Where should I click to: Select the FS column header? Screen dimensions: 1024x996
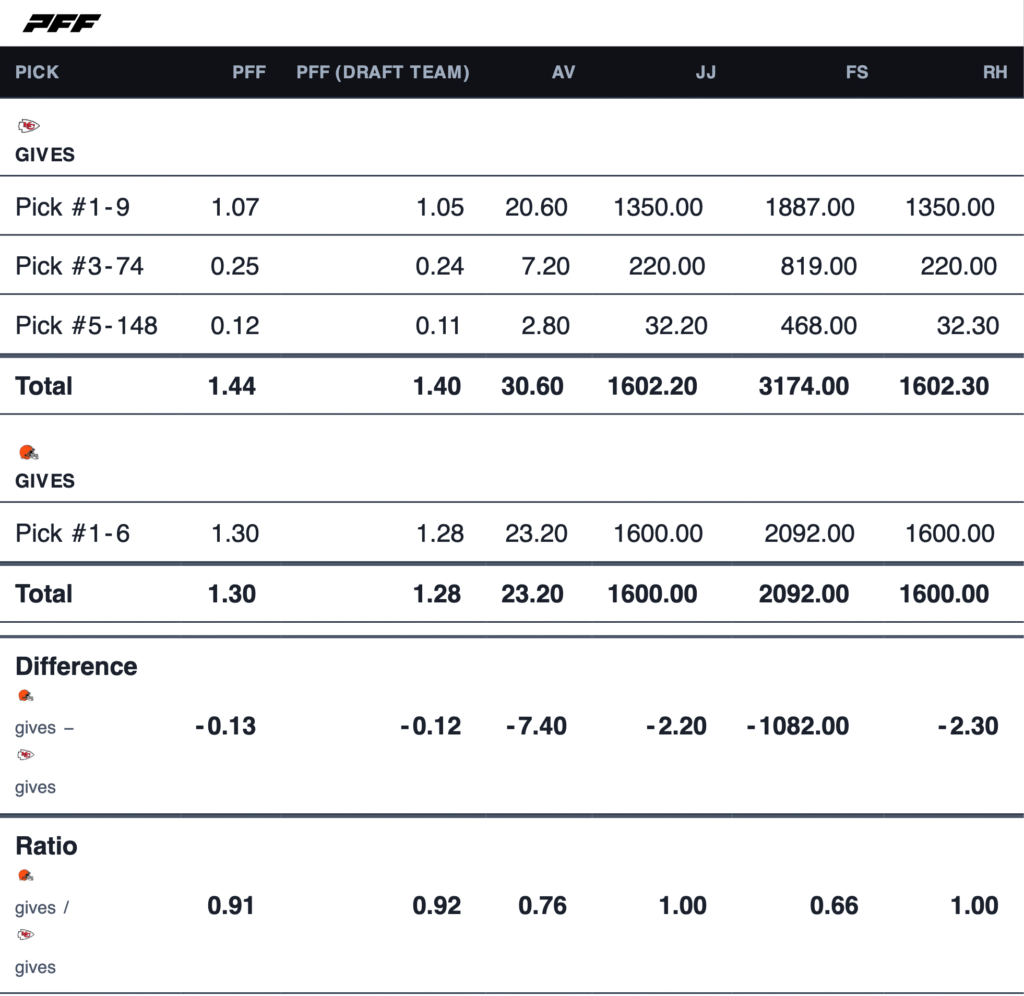[x=856, y=72]
